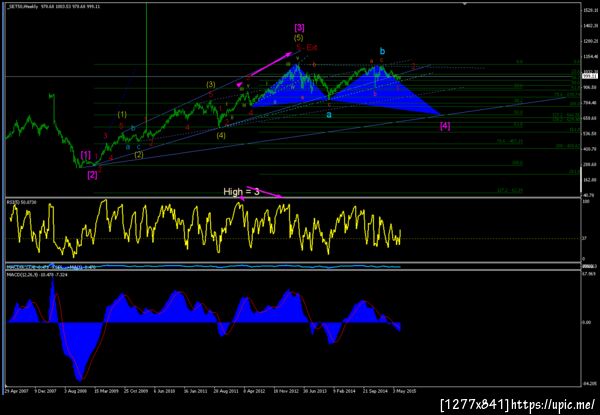Select the yellow (3) wave label
Image resolution: width=600 pixels, height=415 pixels.
[211, 85]
